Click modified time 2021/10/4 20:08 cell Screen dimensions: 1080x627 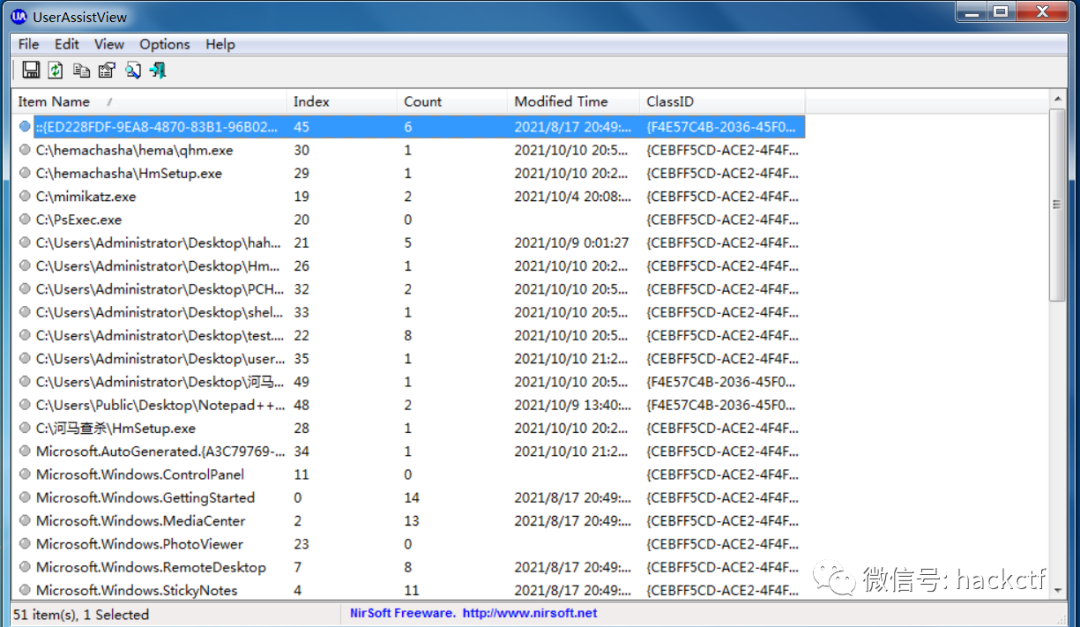click(x=572, y=196)
